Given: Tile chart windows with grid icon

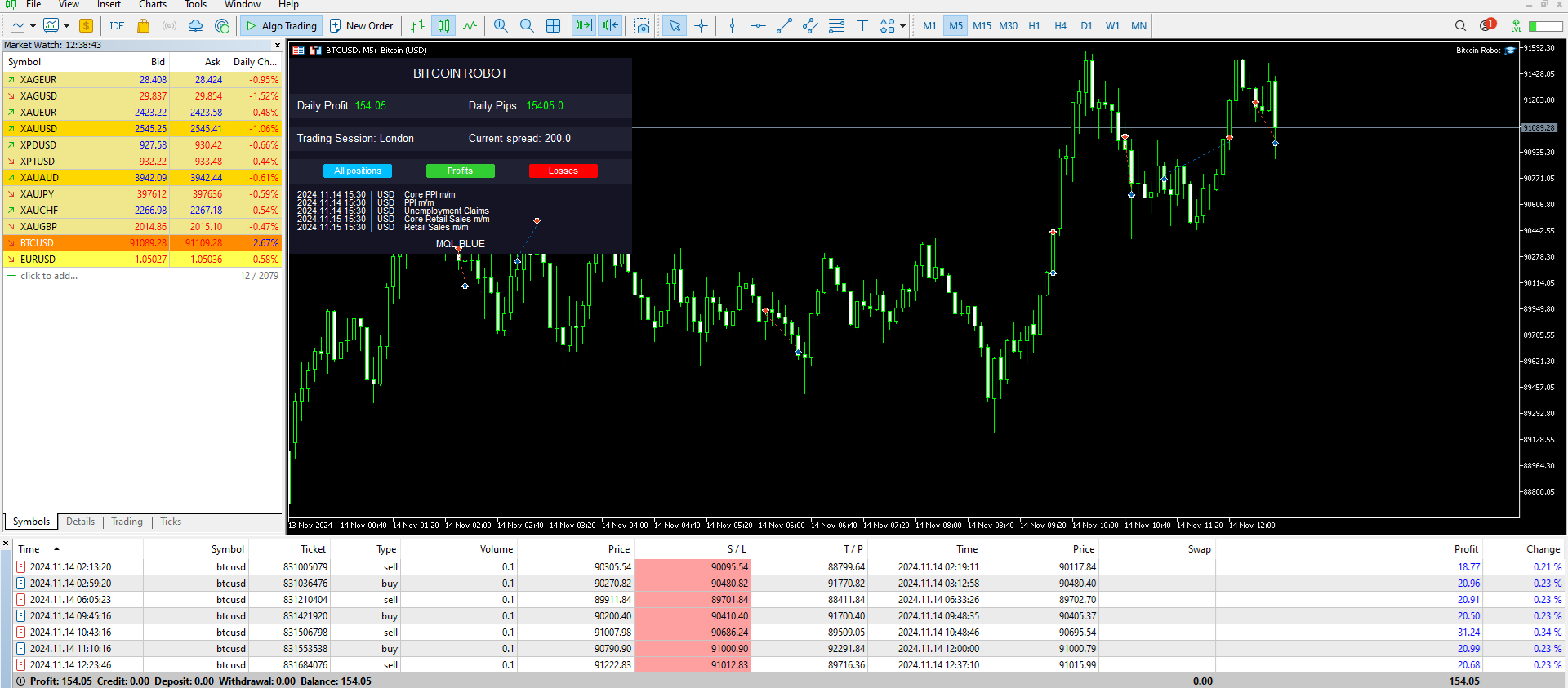Looking at the screenshot, I should [553, 26].
